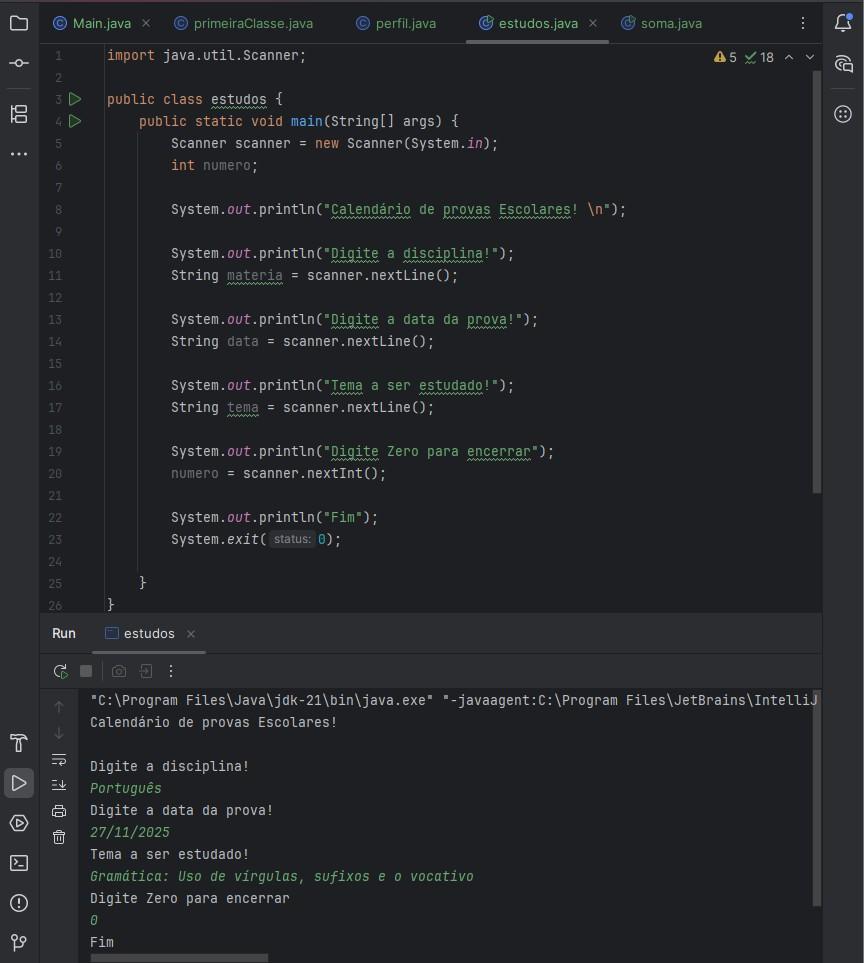This screenshot has width=864, height=963.
Task: Switch to the soma.java tab
Action: pyautogui.click(x=669, y=23)
